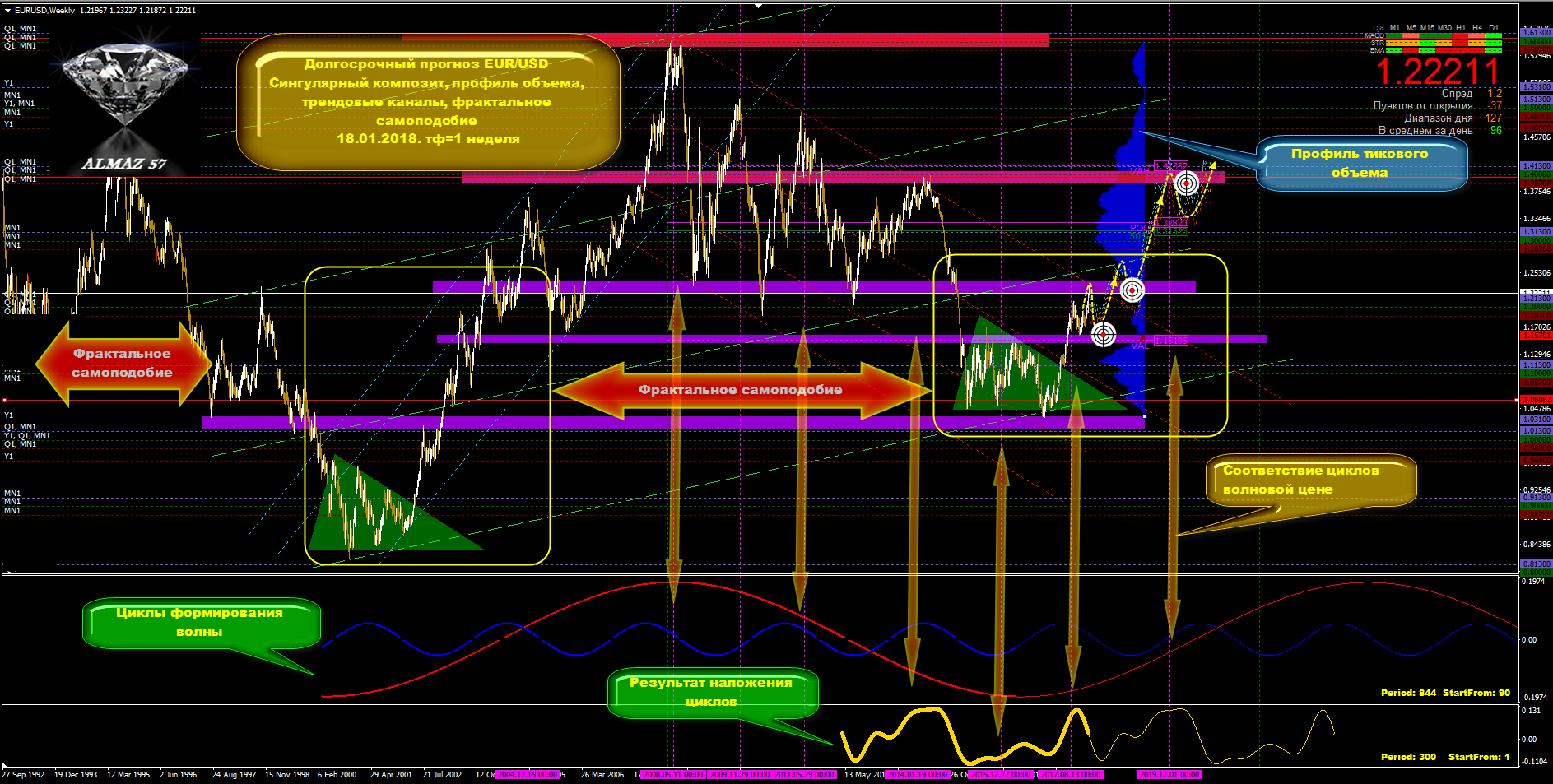Image resolution: width=1553 pixels, height=784 pixels.
Task: Click the 'Циклы формирования волны' green callout
Action: point(199,623)
